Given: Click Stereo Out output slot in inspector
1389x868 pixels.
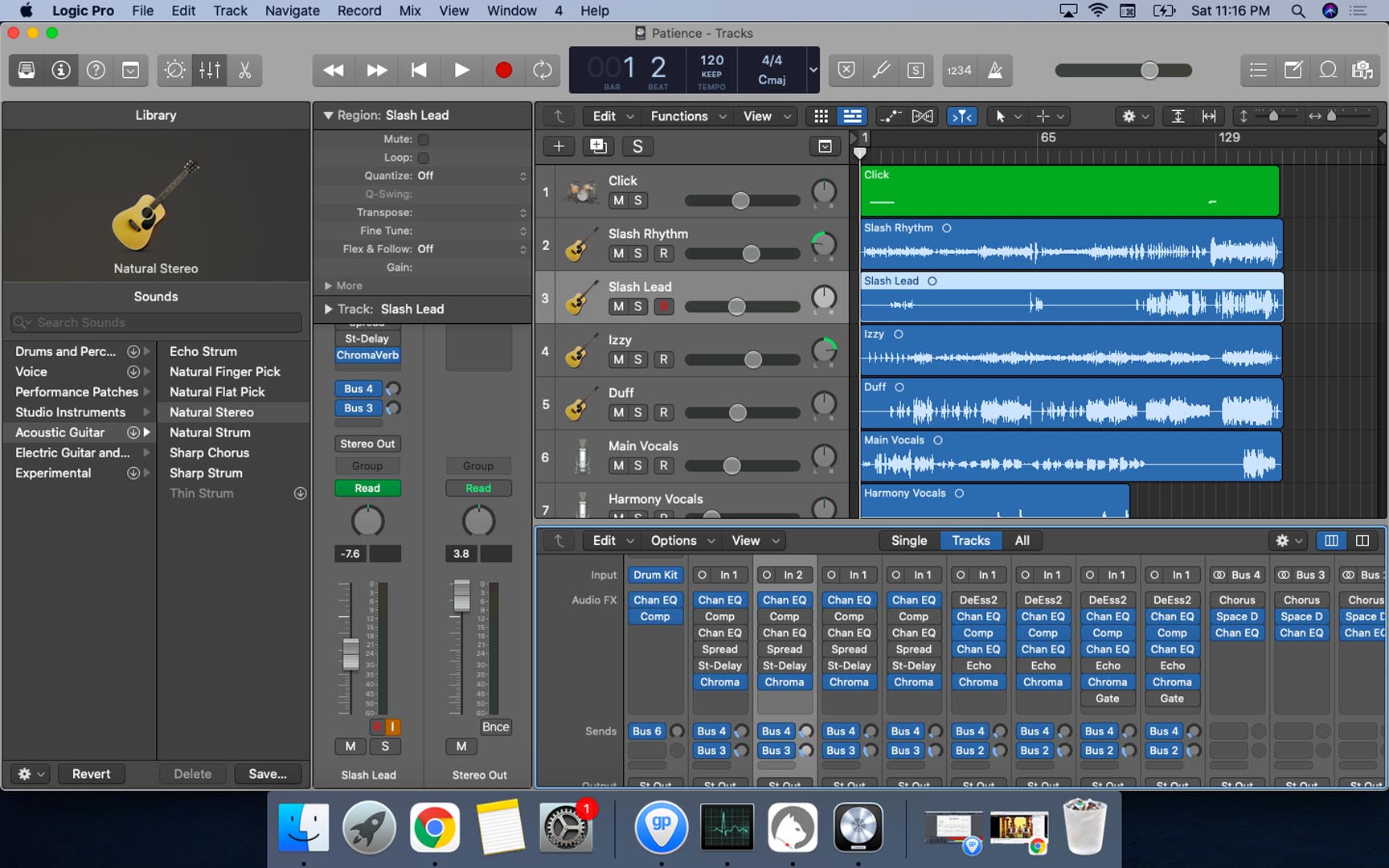Looking at the screenshot, I should pyautogui.click(x=367, y=444).
